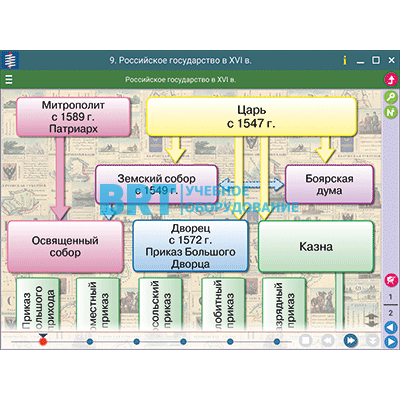Select page number 2 on the sidebar

391,313
